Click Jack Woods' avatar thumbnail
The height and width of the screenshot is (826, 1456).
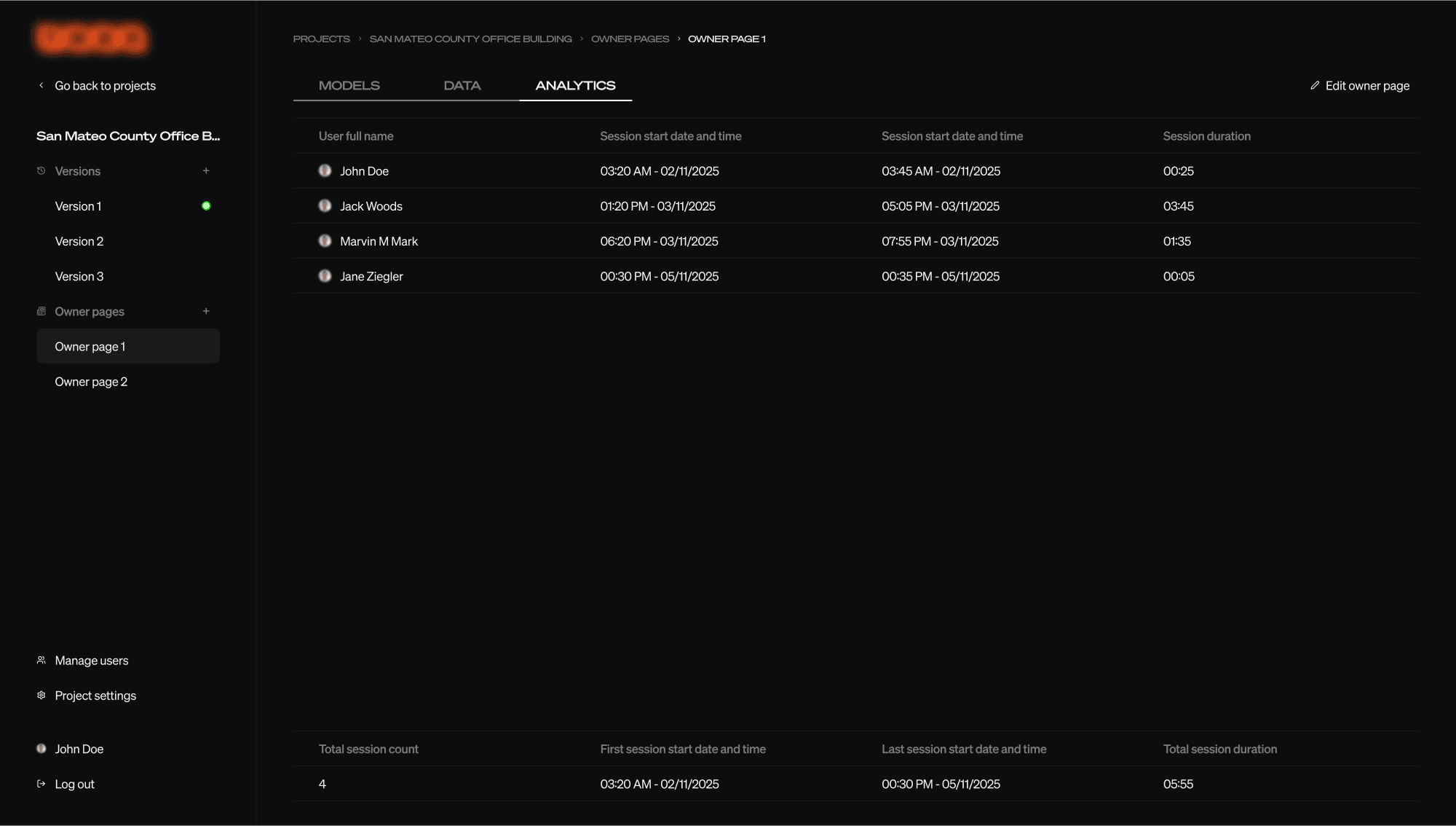pos(325,206)
